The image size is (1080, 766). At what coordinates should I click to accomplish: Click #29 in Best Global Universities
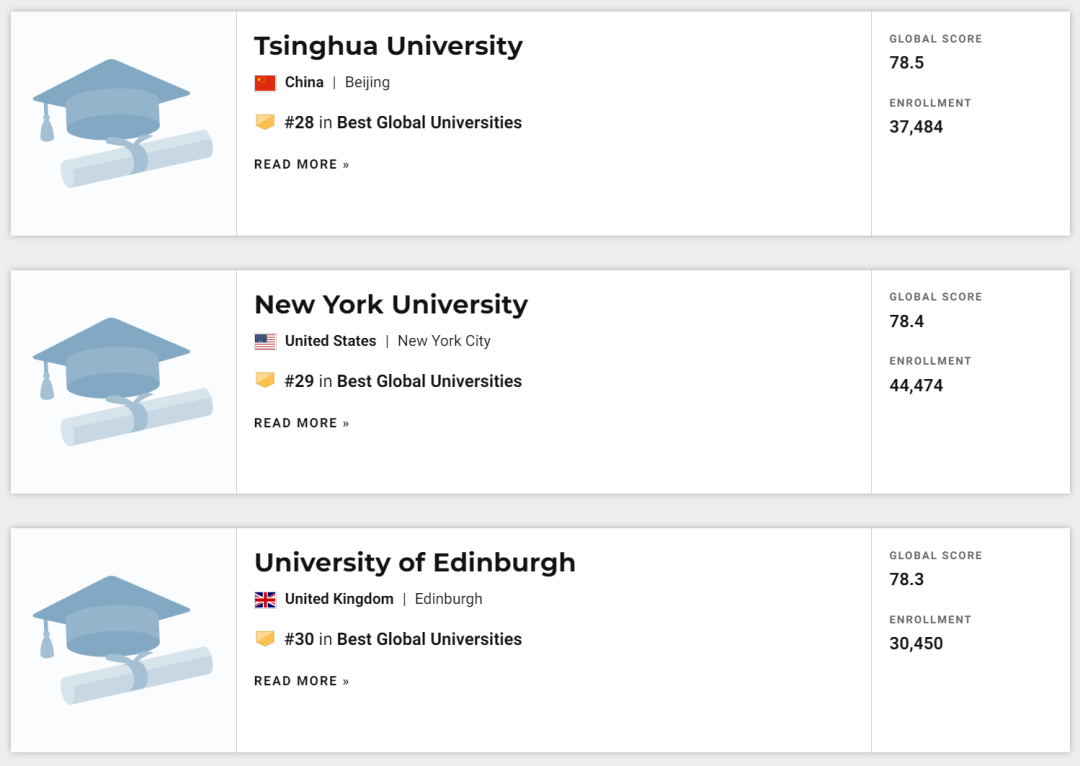(x=403, y=381)
